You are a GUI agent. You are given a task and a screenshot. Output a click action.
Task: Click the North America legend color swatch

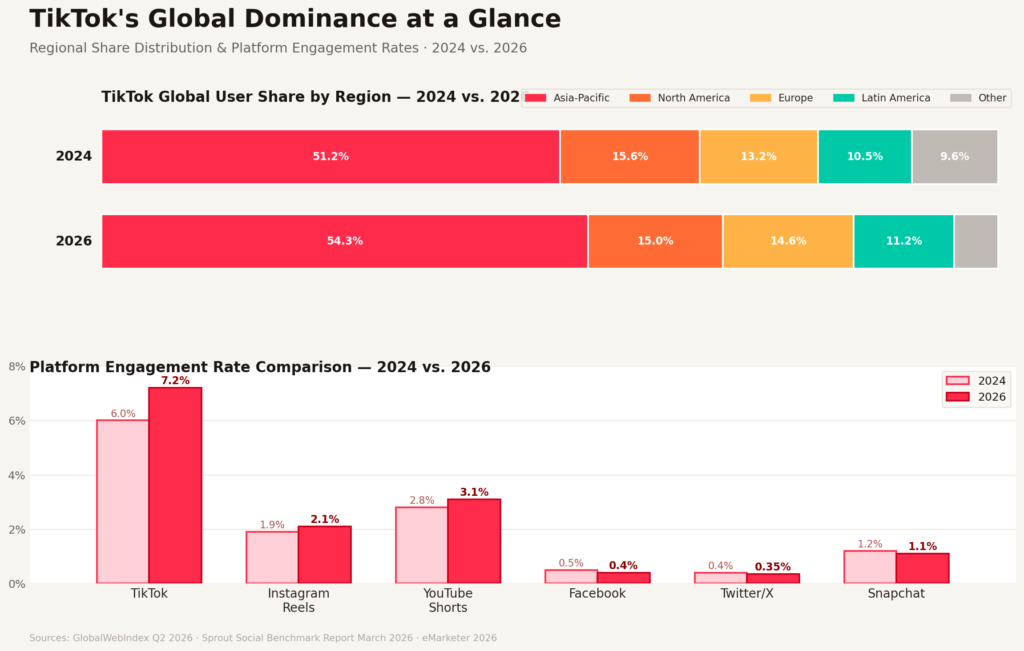coord(640,98)
